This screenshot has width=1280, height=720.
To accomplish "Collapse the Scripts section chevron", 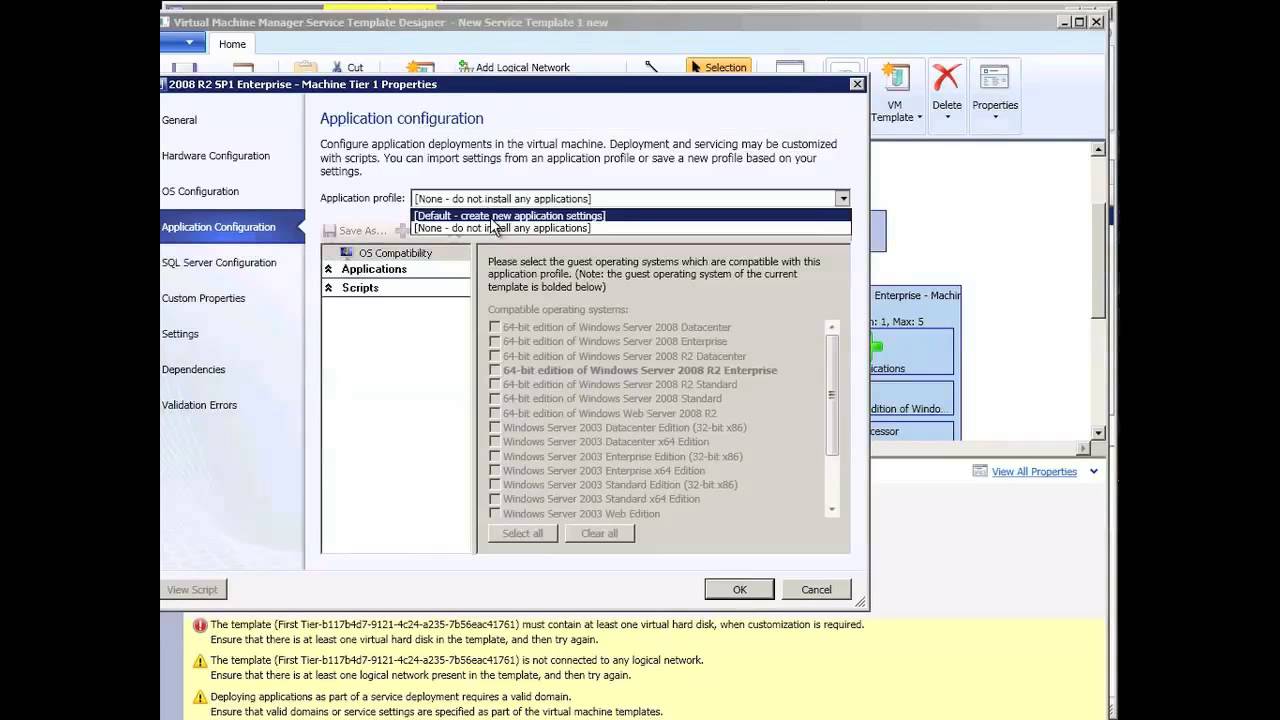I will pyautogui.click(x=328, y=287).
